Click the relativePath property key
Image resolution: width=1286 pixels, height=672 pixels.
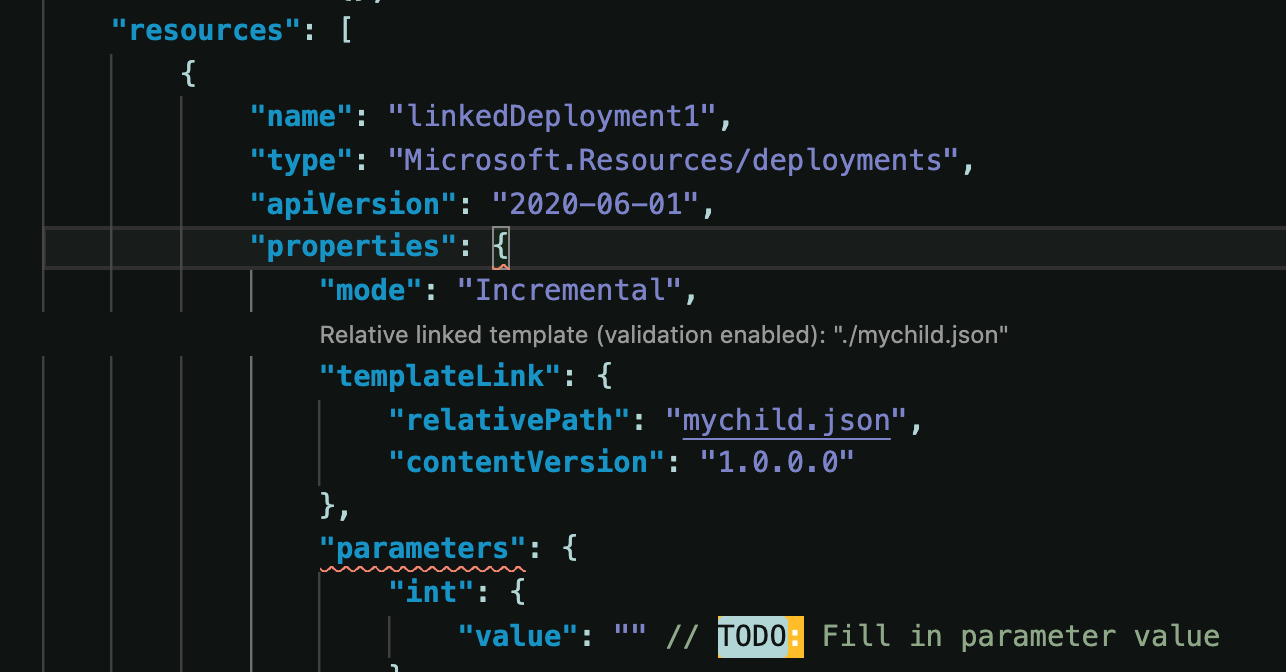point(510,419)
